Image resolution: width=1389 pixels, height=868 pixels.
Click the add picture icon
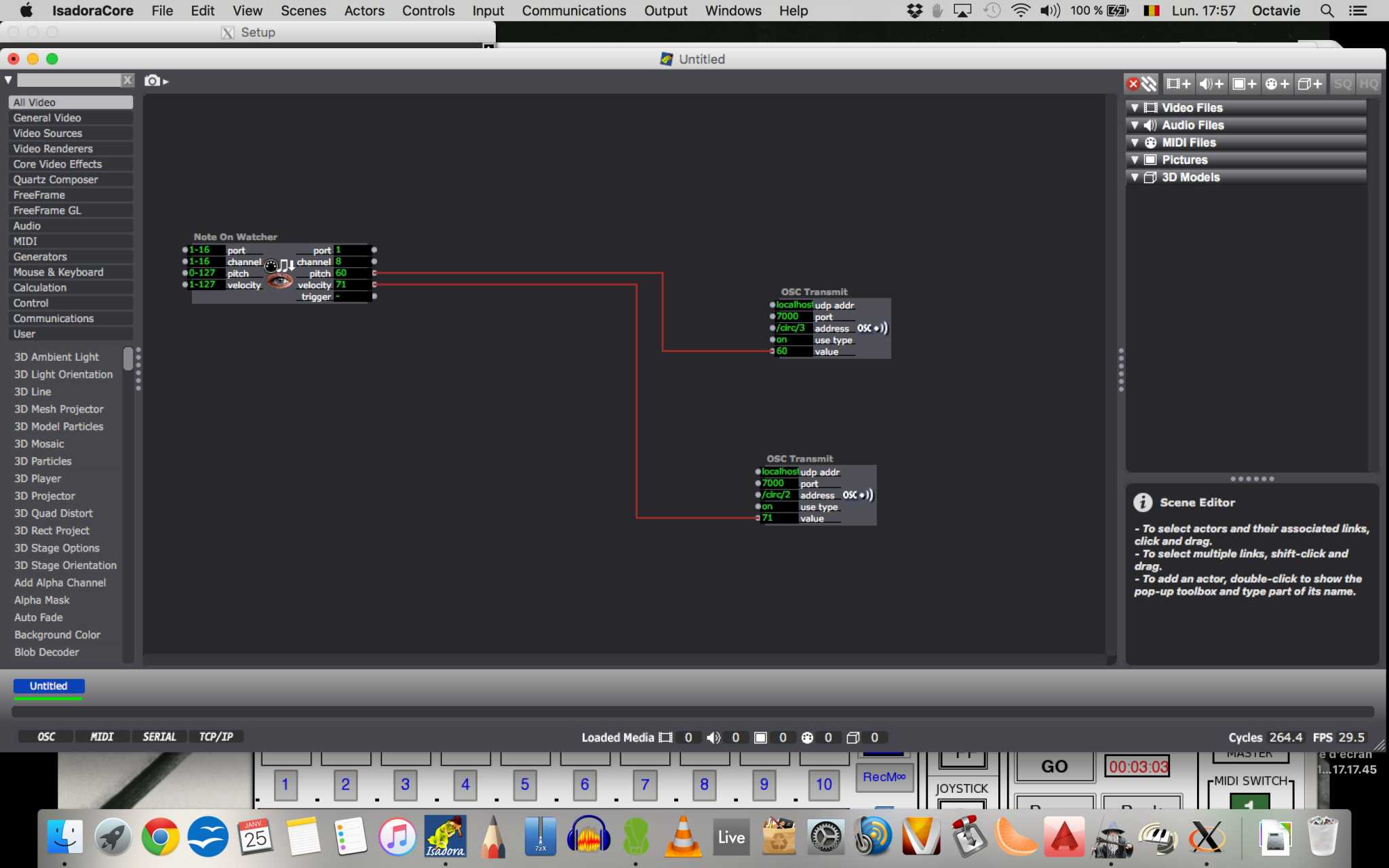click(1245, 83)
